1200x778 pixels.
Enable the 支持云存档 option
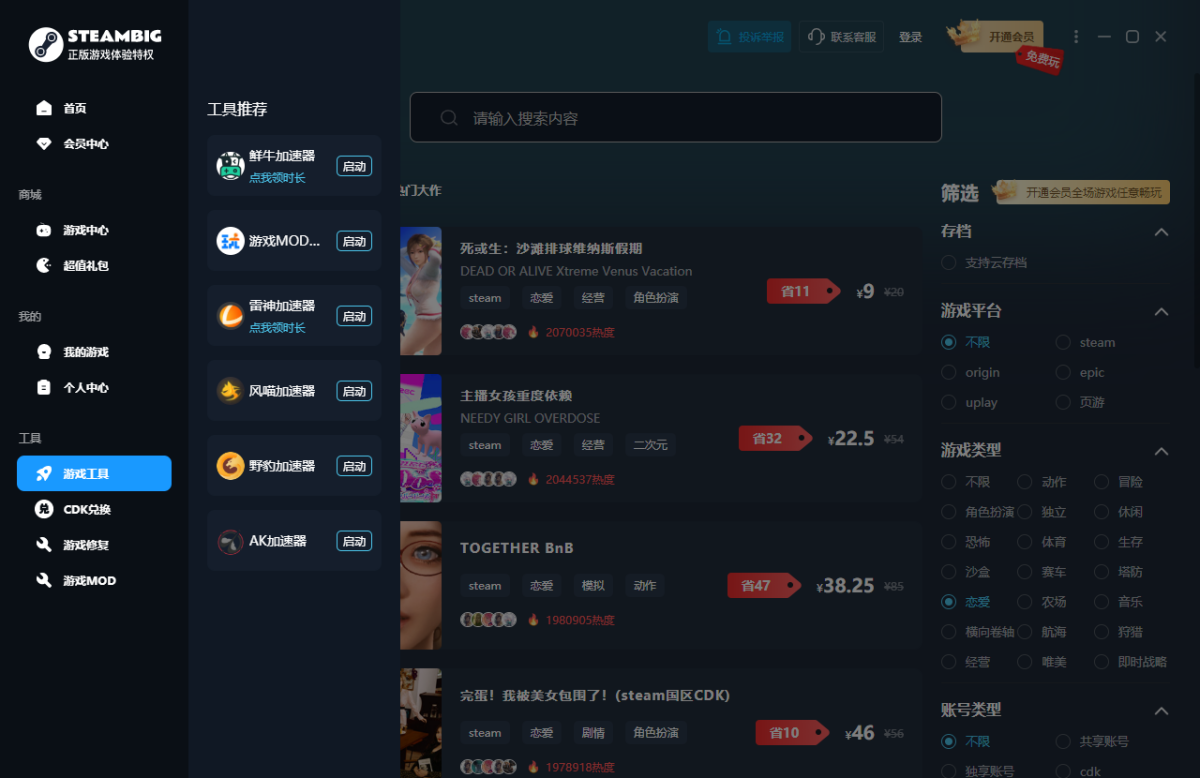(x=948, y=262)
